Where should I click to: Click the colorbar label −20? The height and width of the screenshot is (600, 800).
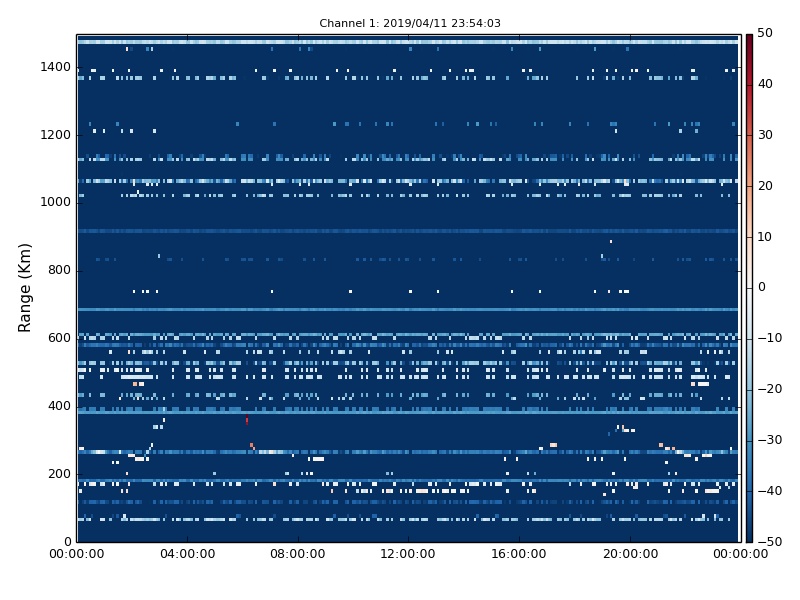[769, 389]
